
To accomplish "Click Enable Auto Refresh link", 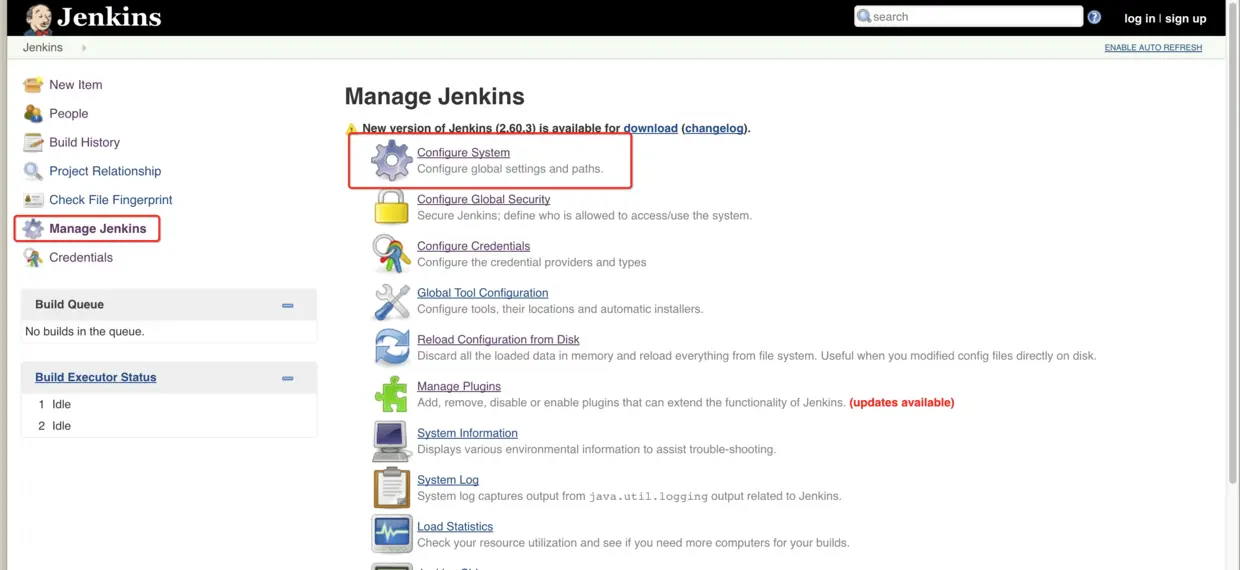I will [1153, 48].
